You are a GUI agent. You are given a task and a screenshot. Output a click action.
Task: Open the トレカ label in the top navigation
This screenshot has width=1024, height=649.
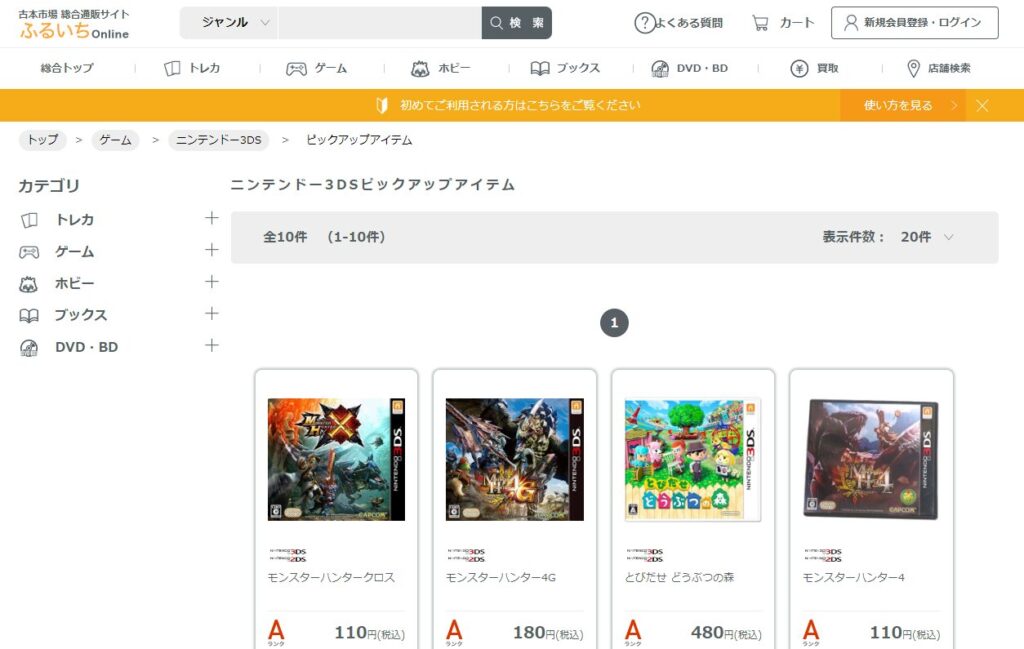[x=204, y=69]
